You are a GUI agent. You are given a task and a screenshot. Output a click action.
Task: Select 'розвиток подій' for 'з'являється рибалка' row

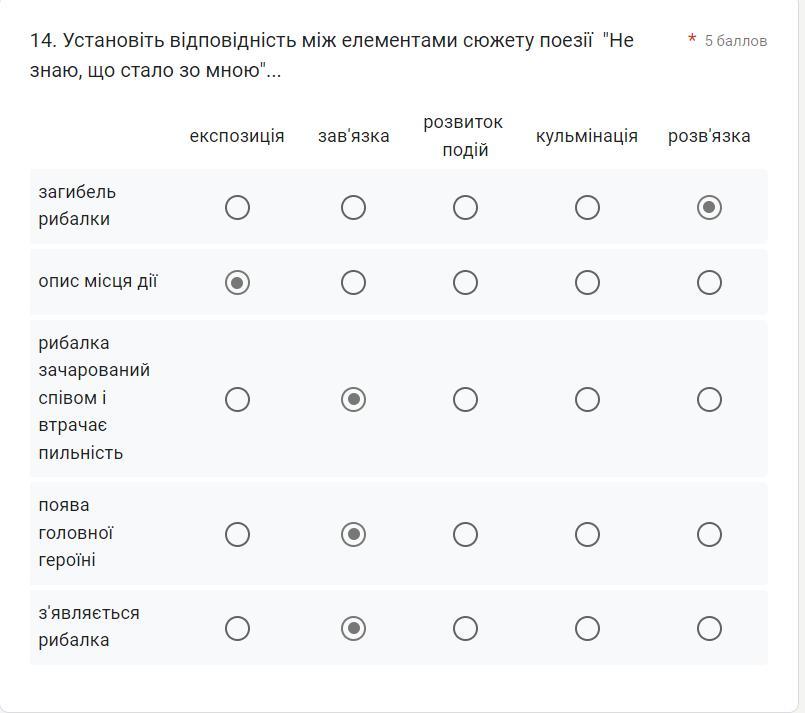coord(465,628)
